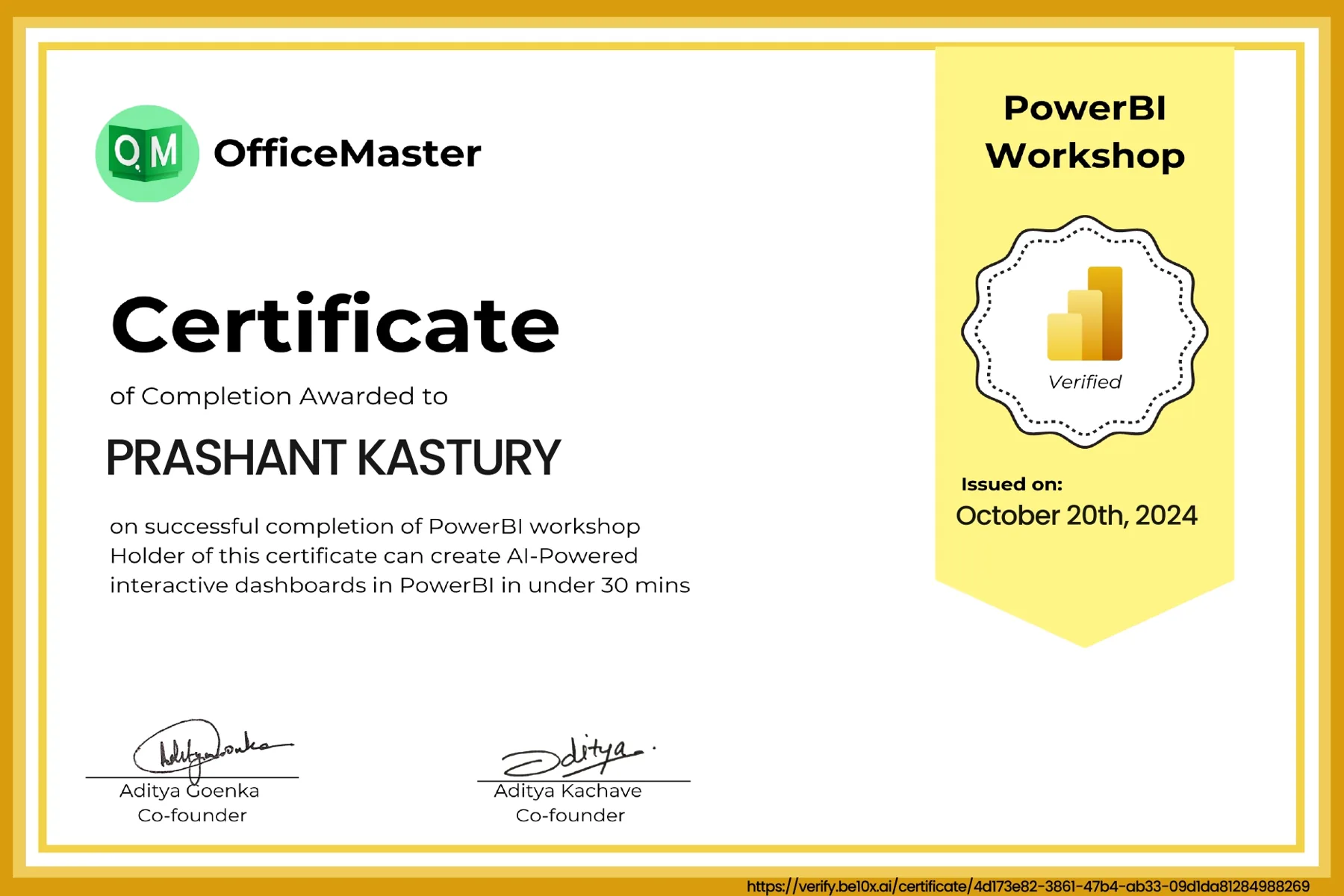Click Aditya Kachave's handwritten signature
This screenshot has height=896, width=1344.
coord(578,756)
